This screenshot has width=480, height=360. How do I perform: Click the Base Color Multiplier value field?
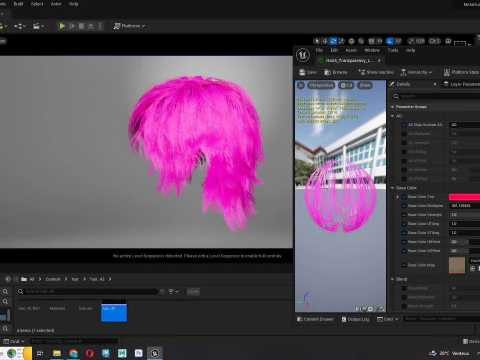pyautogui.click(x=464, y=206)
